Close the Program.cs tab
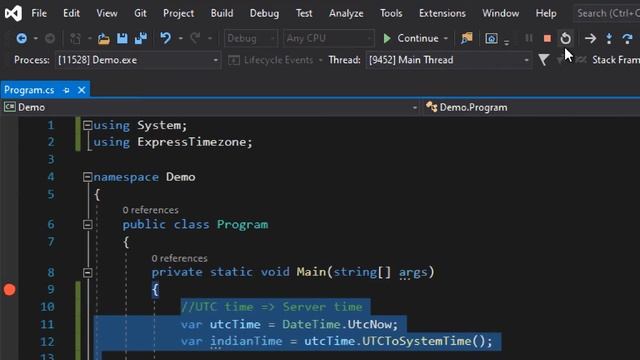 coord(82,90)
